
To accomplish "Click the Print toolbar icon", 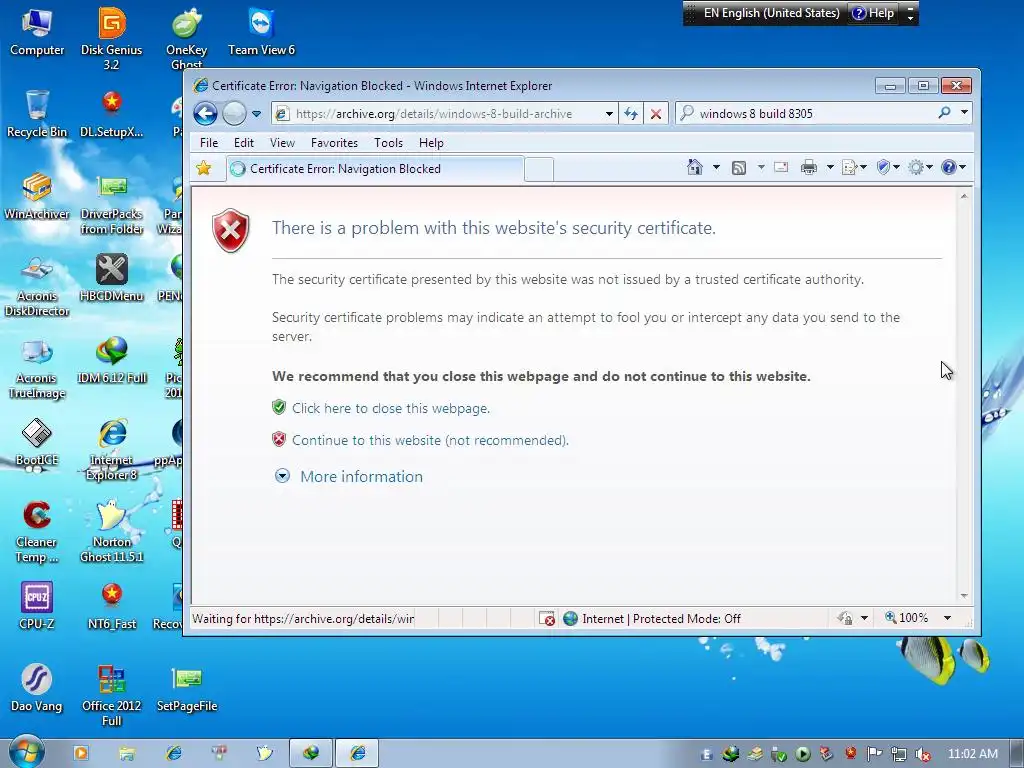I will [808, 168].
